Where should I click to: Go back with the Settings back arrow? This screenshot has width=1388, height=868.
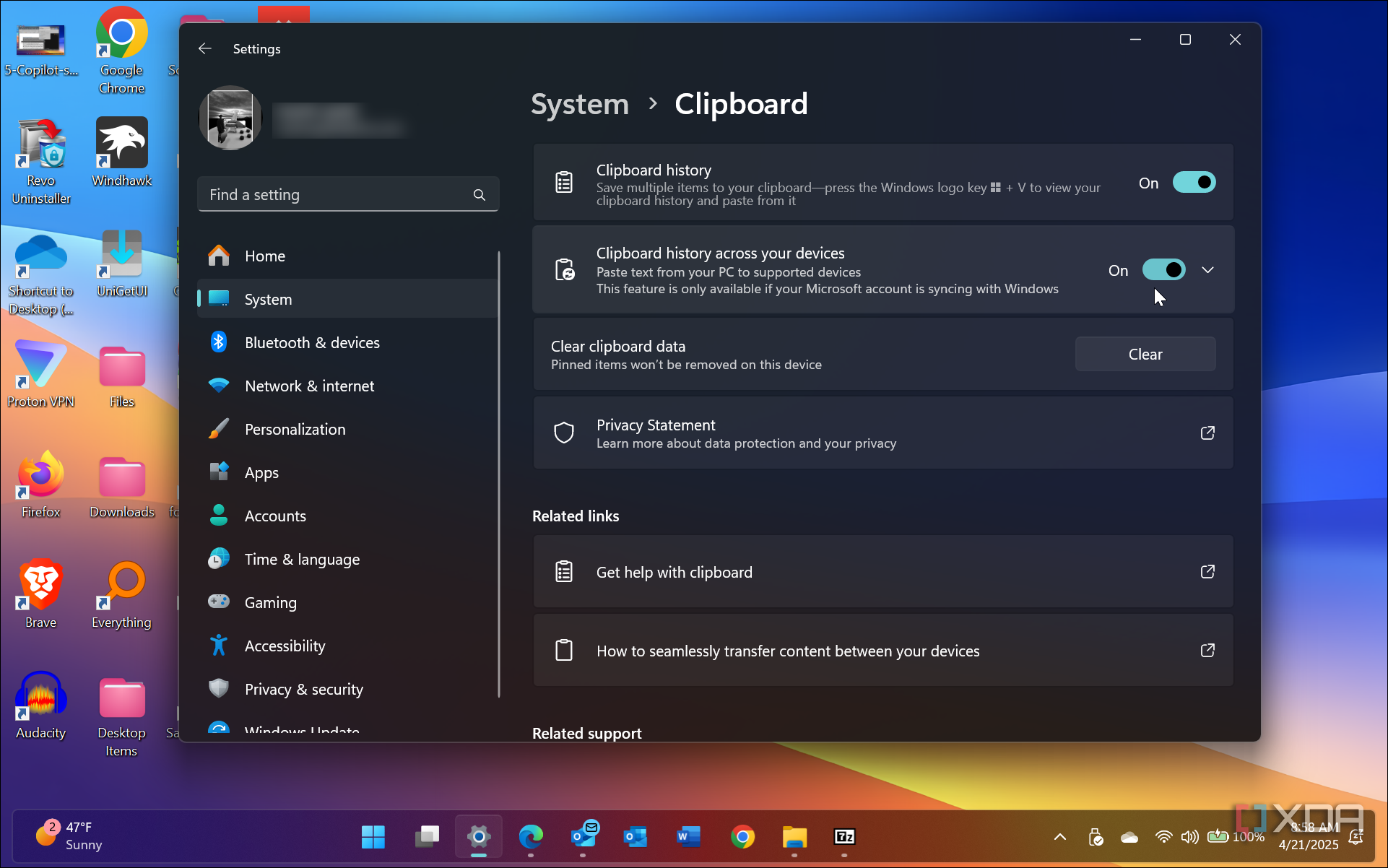205,48
